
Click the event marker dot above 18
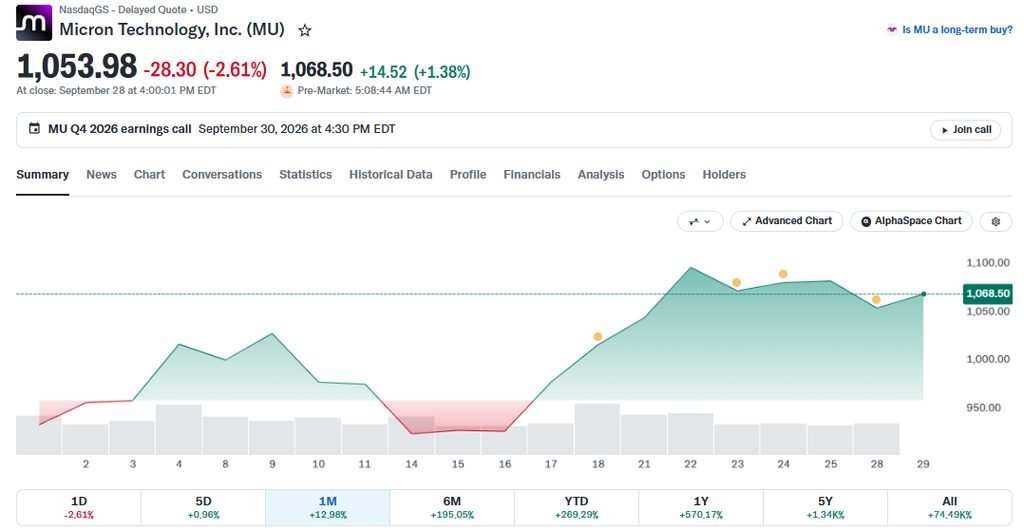(x=598, y=337)
